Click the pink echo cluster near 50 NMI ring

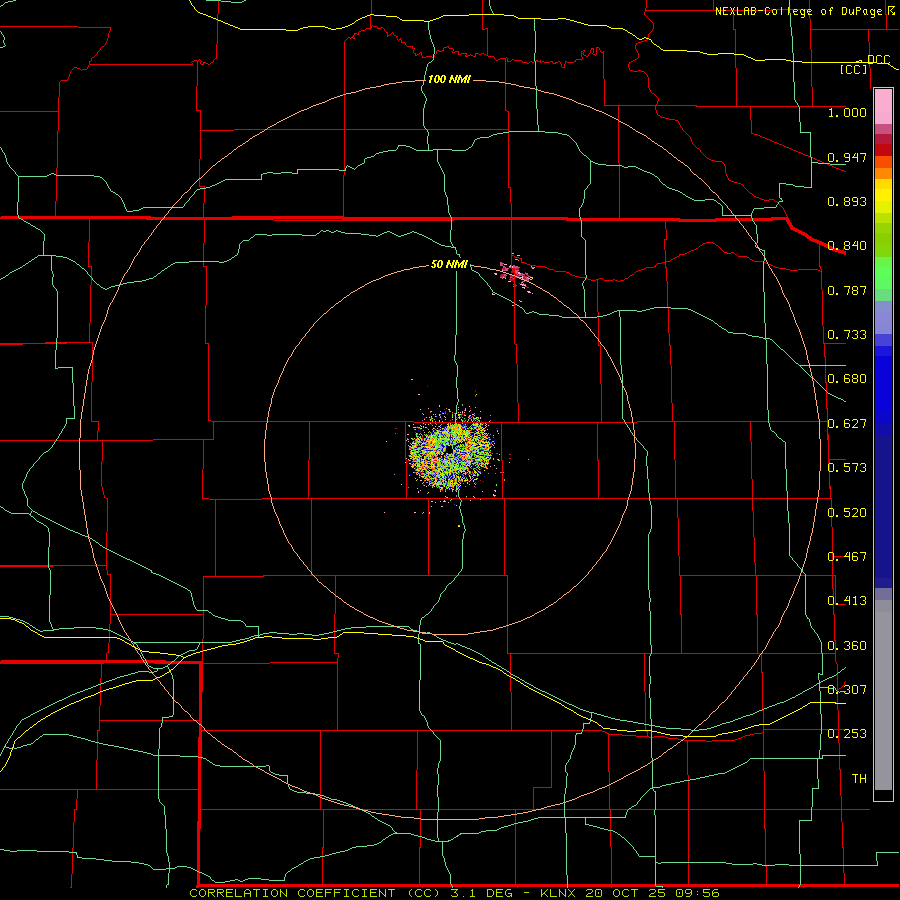tap(515, 273)
